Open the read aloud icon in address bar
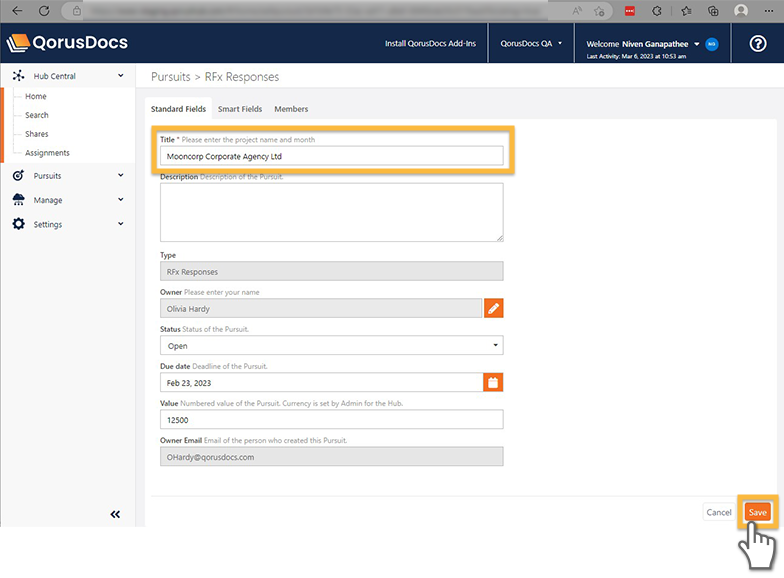The image size is (784, 578). click(577, 10)
